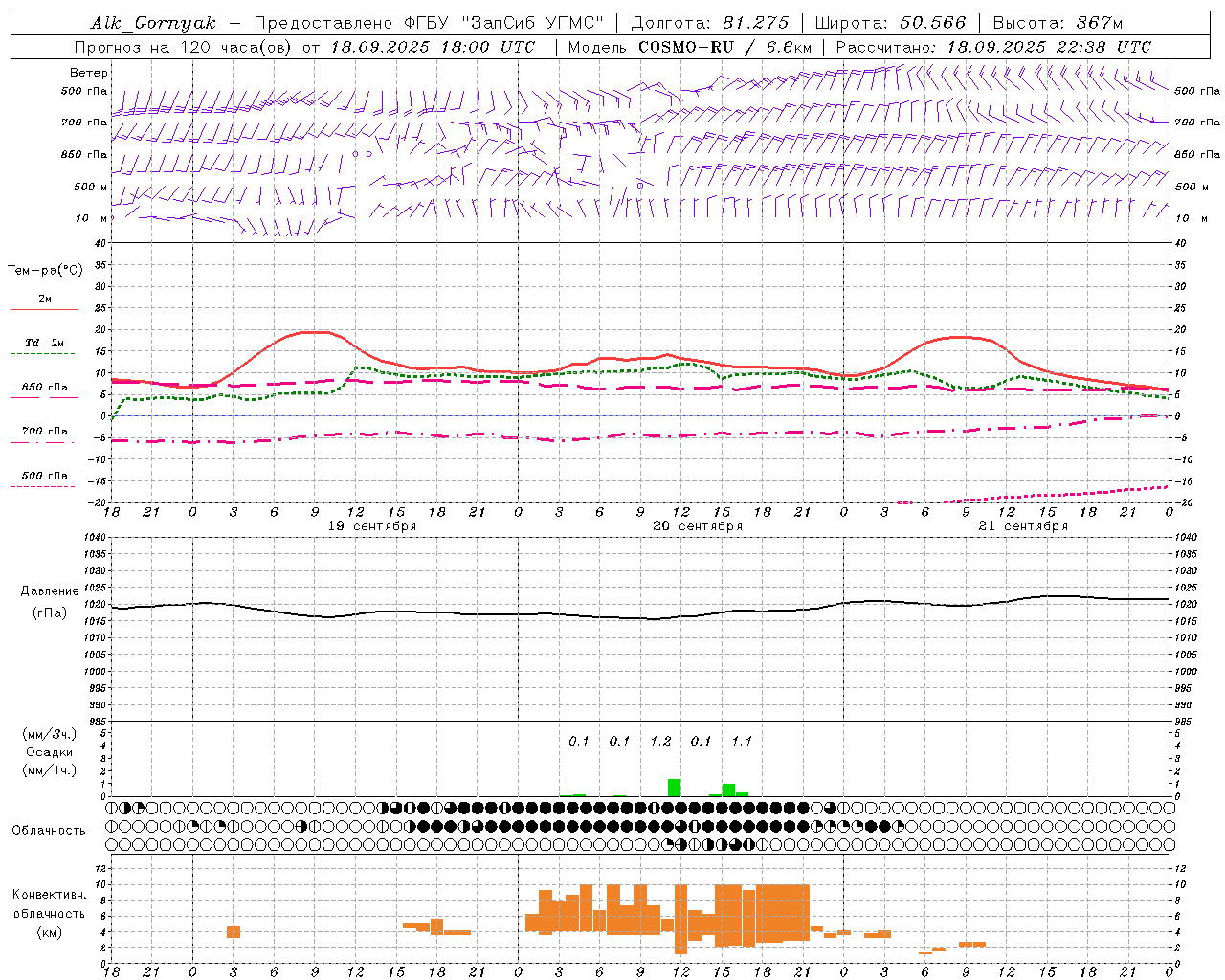This screenshot has width=1225, height=980.
Task: Click the 'Высота: 367м' elevation text
Action: 1058,23
